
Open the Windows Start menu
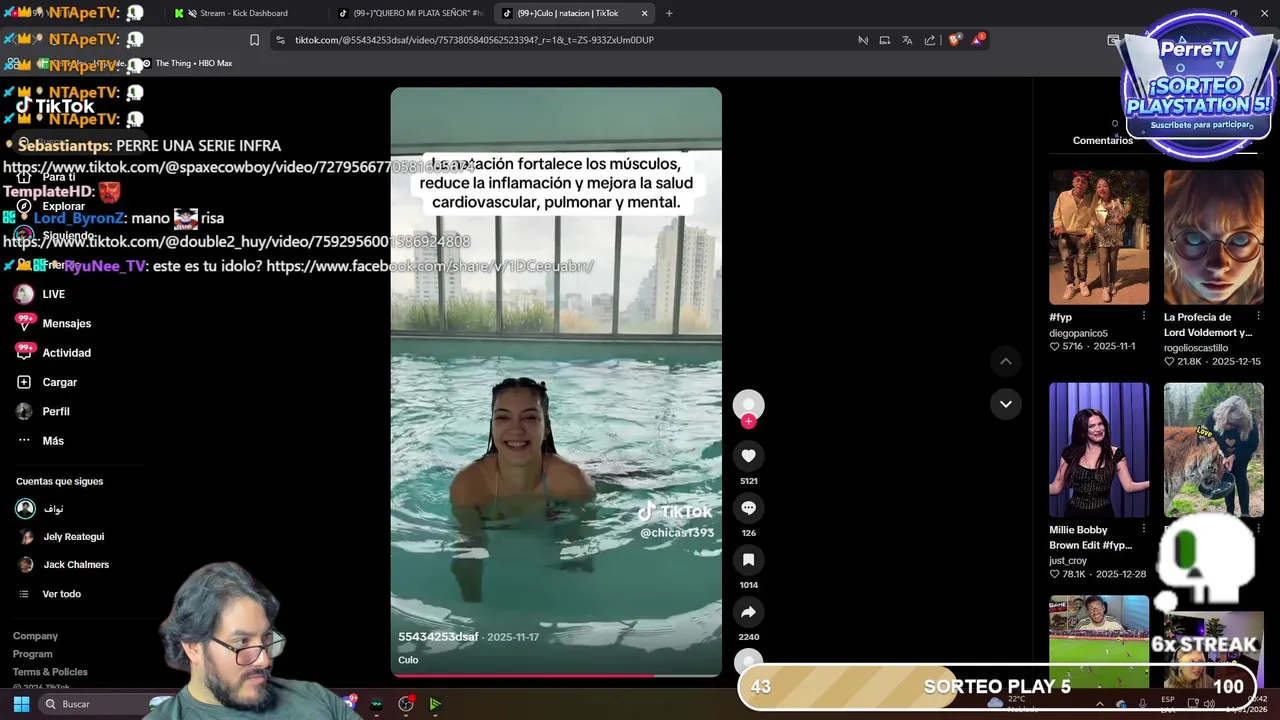click(21, 704)
